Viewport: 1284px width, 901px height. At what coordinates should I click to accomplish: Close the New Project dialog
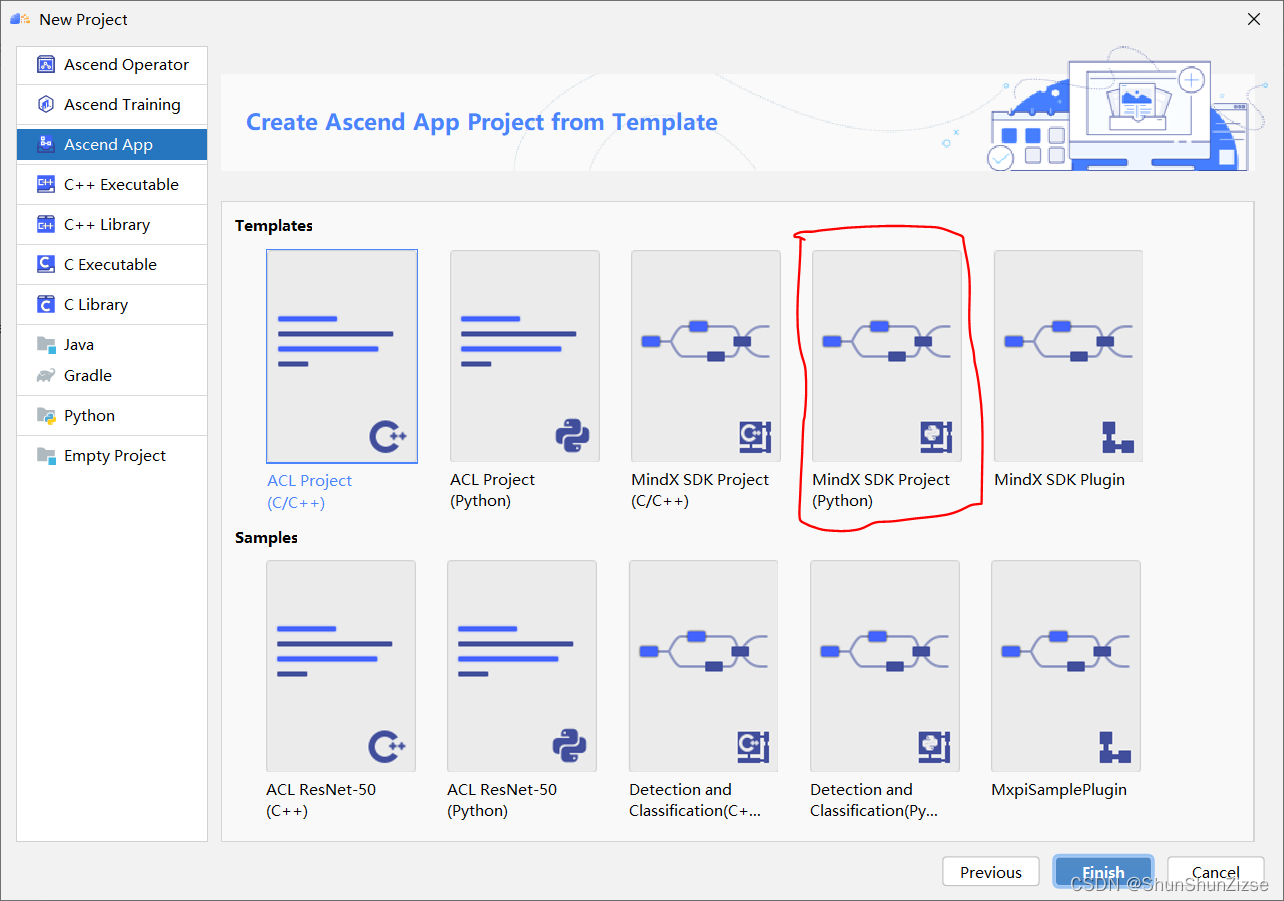[x=1253, y=19]
